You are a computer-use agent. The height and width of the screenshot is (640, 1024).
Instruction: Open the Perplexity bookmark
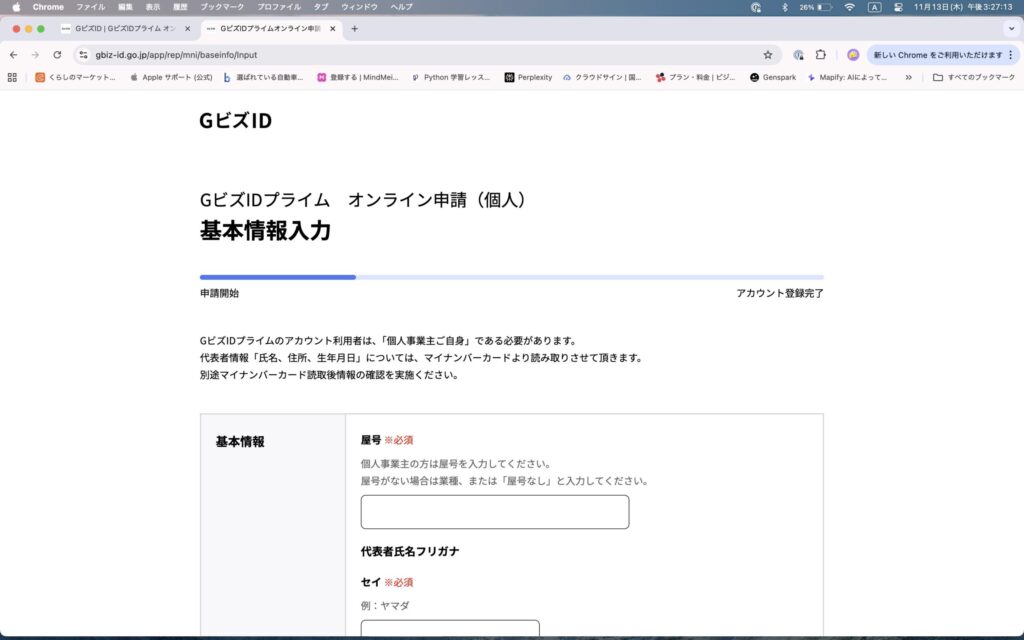click(x=528, y=77)
